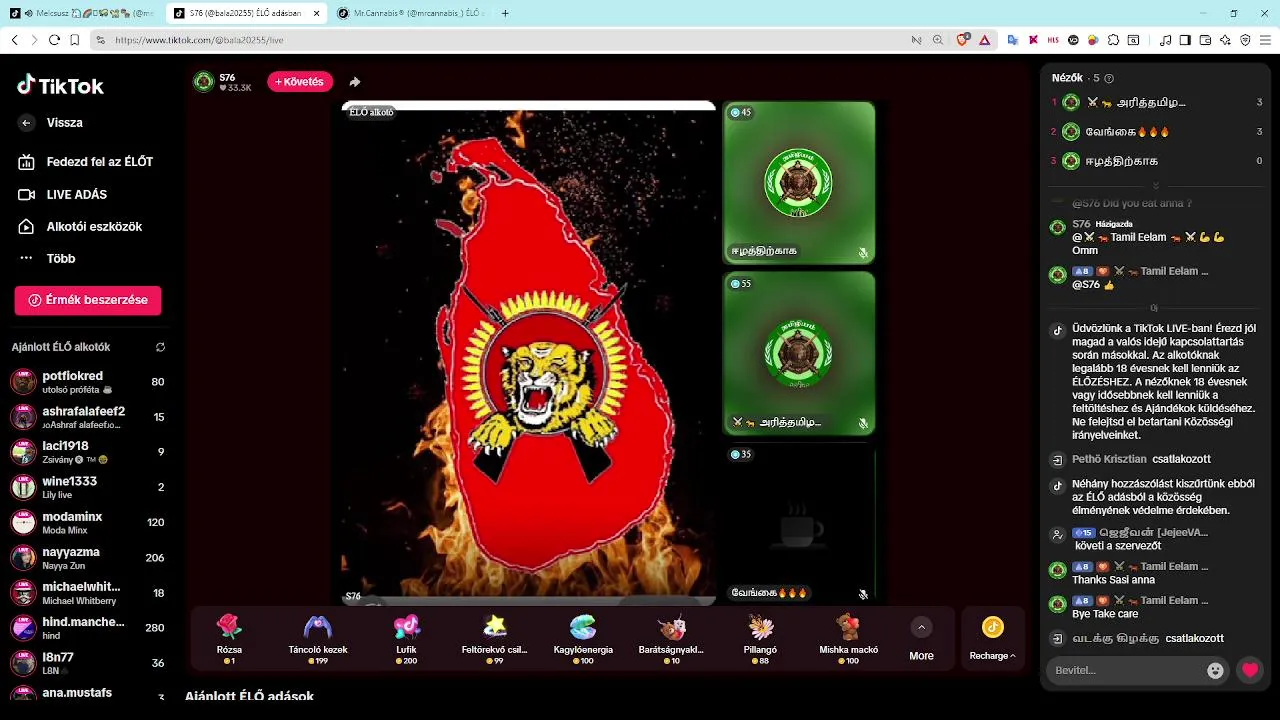This screenshot has width=1280, height=720.
Task: Expand More gifts
Action: [x=921, y=639]
